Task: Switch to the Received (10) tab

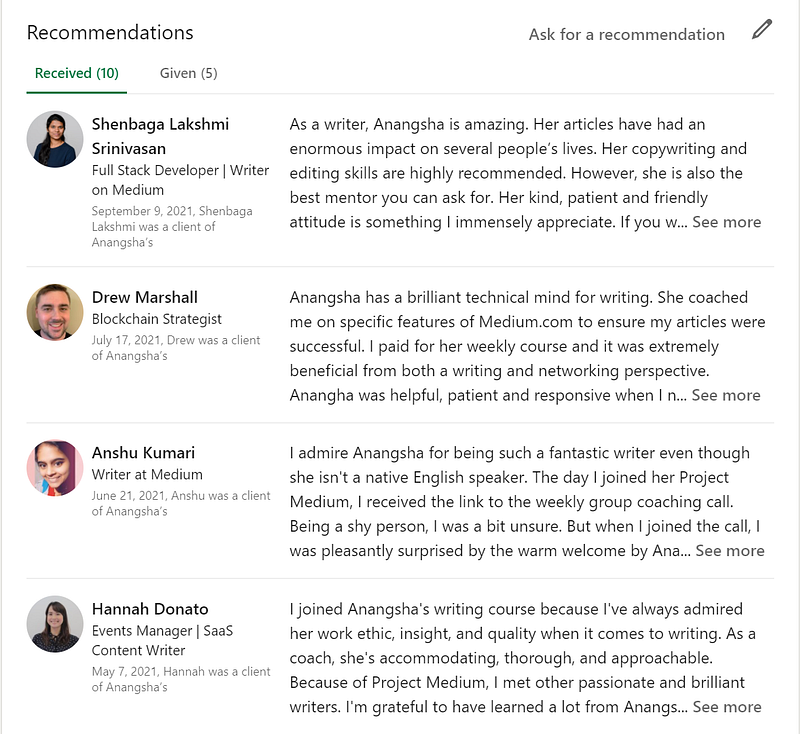Action: pyautogui.click(x=77, y=73)
